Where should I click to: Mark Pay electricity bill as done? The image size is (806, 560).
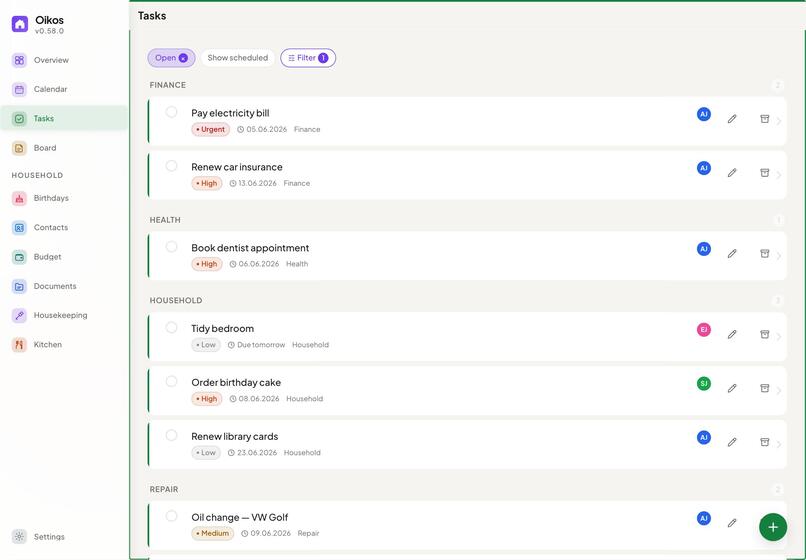172,112
